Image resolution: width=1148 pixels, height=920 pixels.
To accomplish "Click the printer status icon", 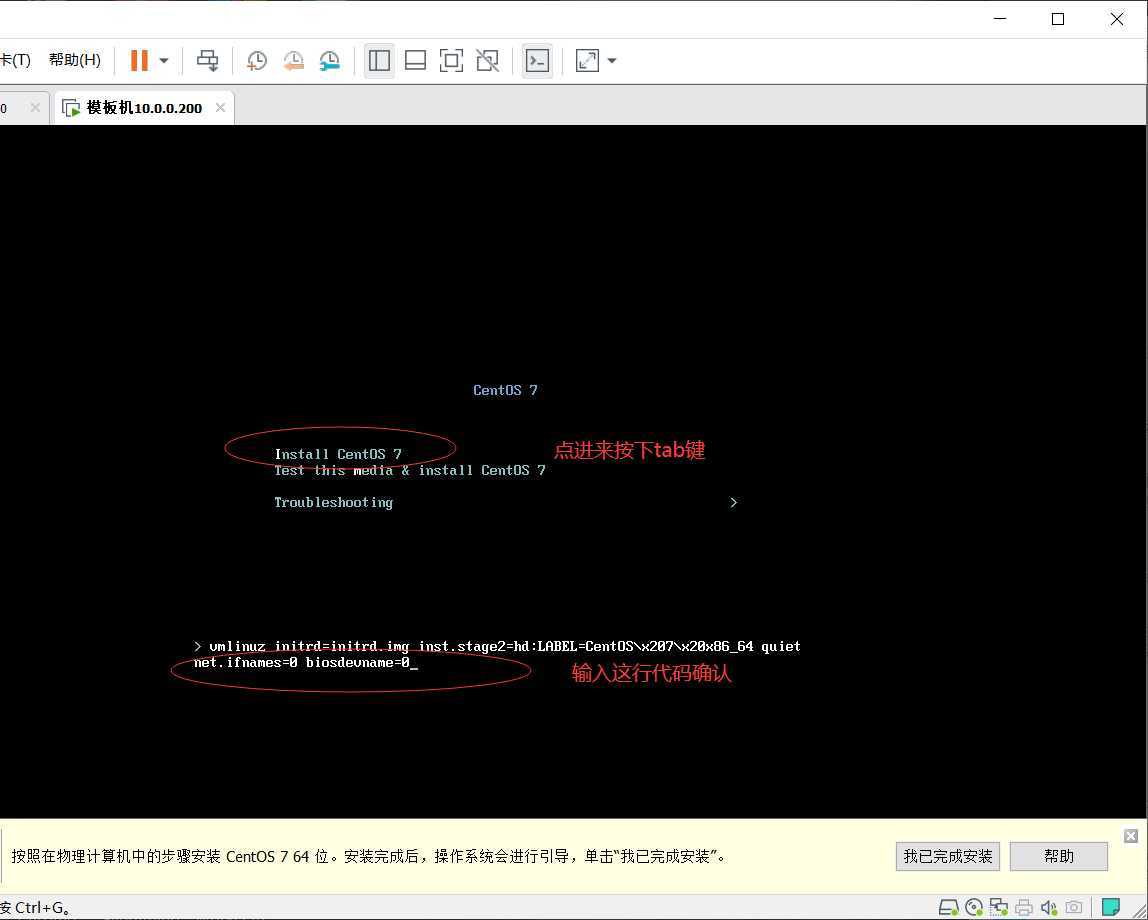I will (x=1024, y=908).
